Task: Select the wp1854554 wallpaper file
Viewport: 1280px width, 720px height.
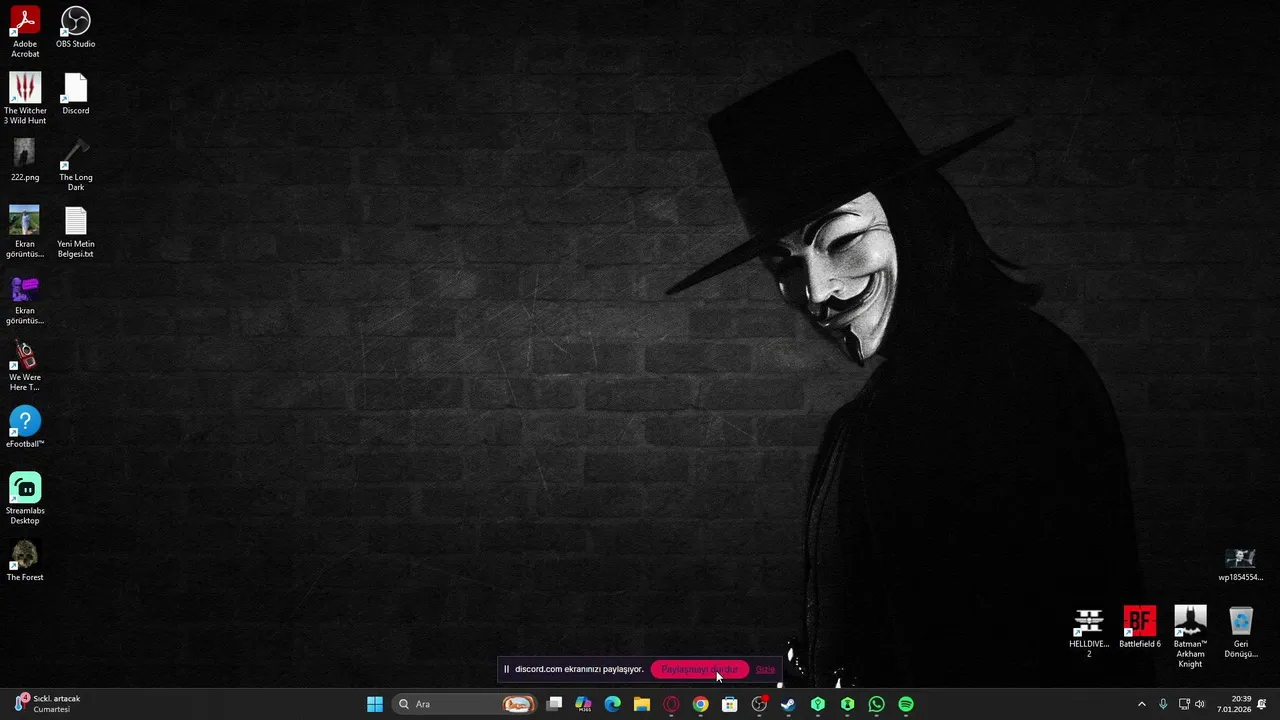Action: point(1241,563)
